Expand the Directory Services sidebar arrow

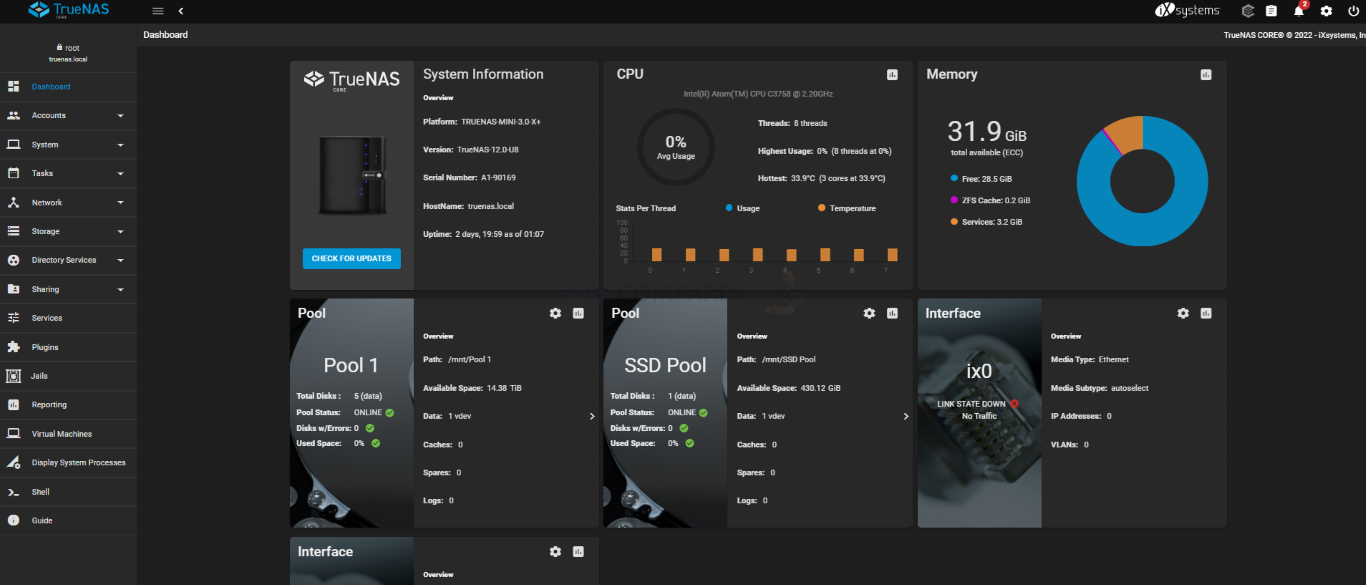point(120,261)
